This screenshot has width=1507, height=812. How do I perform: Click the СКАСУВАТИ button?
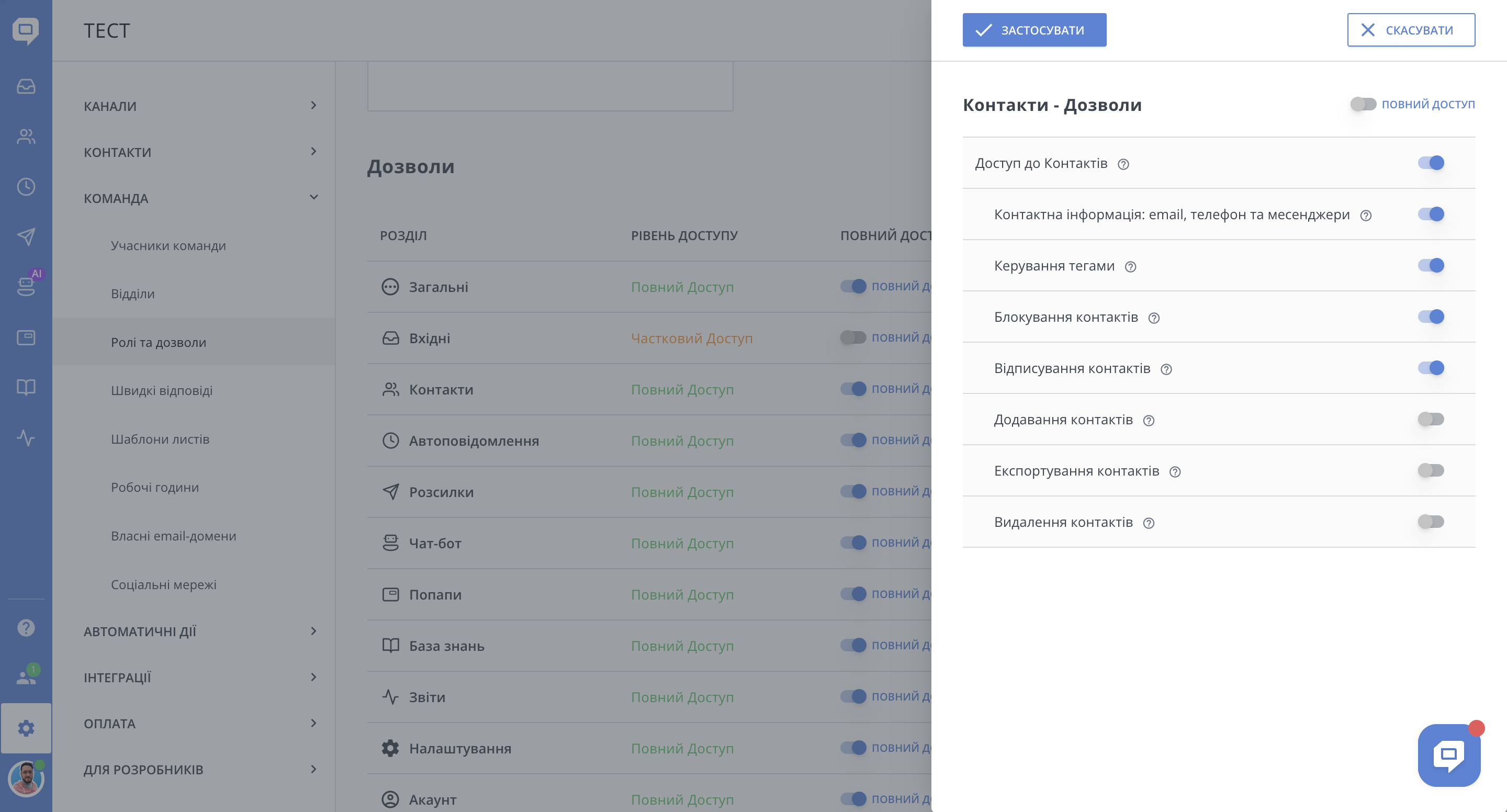1411,30
